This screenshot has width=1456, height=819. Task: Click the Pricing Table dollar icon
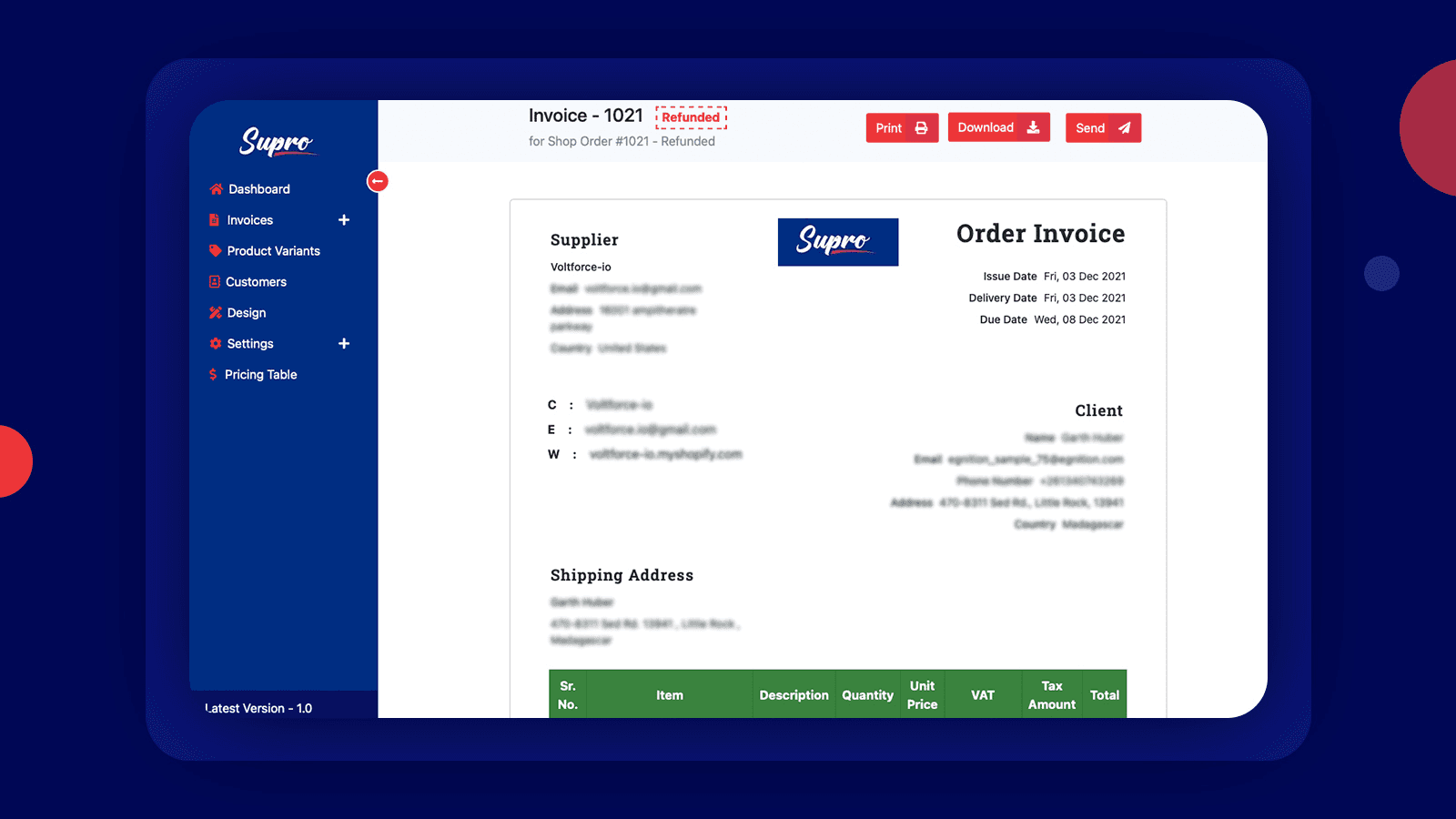[211, 374]
